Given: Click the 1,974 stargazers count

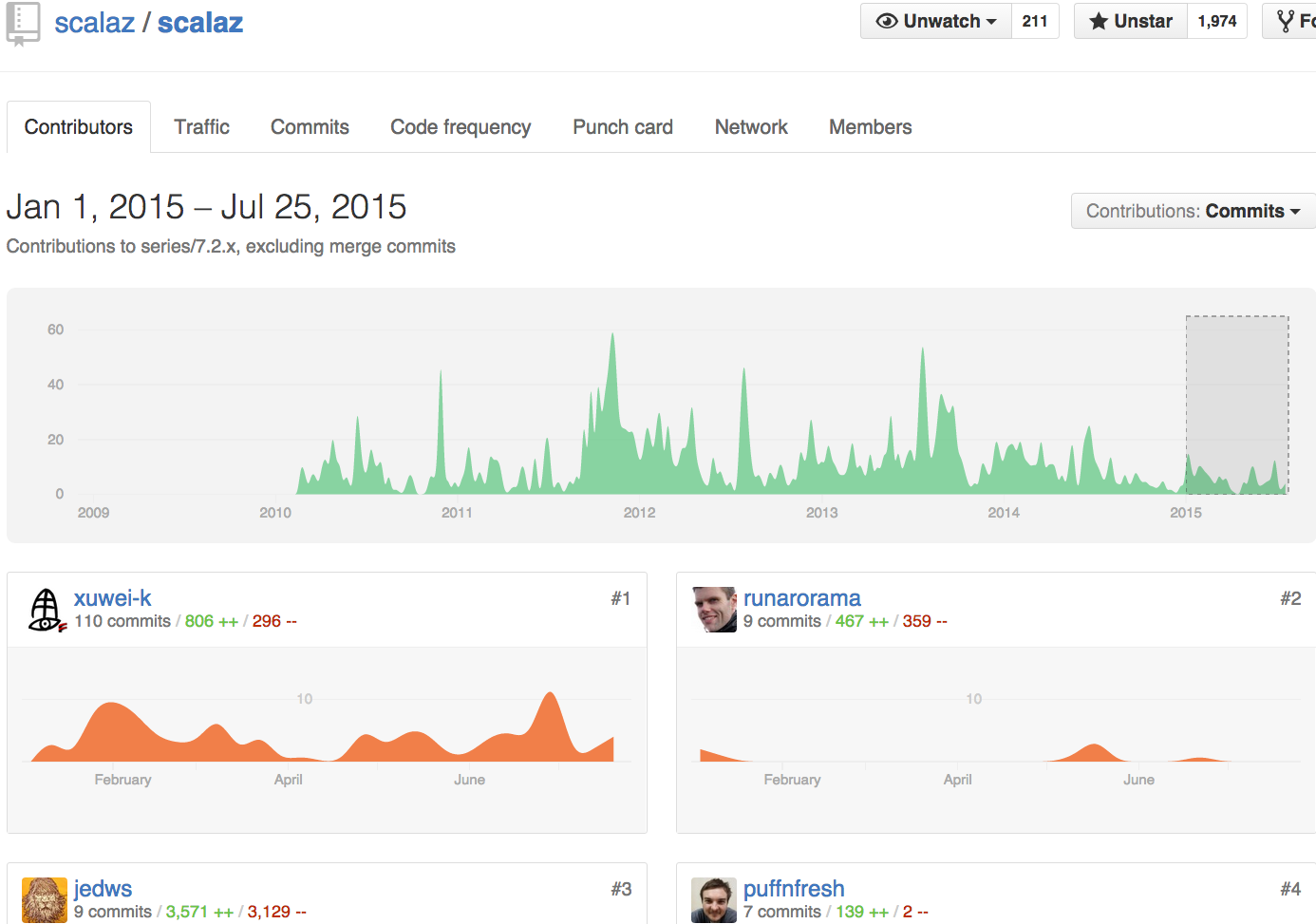Looking at the screenshot, I should click(x=1217, y=21).
